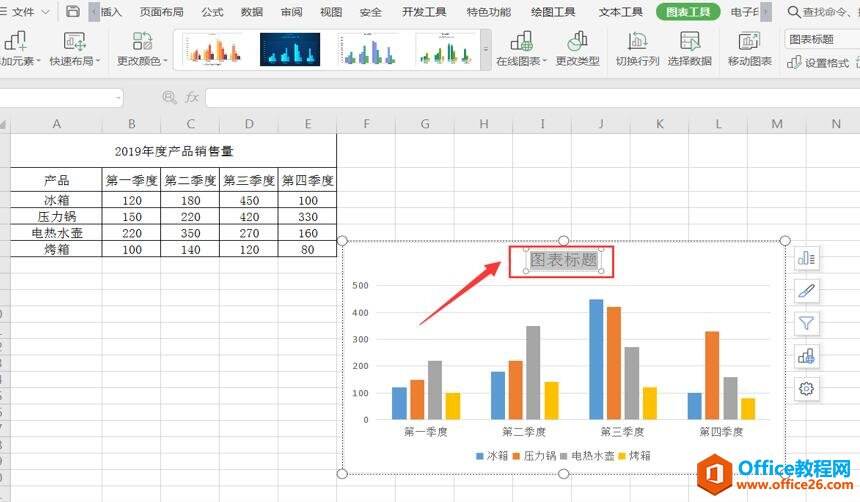Select the cell containing 330
Viewport: 860px width, 502px height.
308,217
